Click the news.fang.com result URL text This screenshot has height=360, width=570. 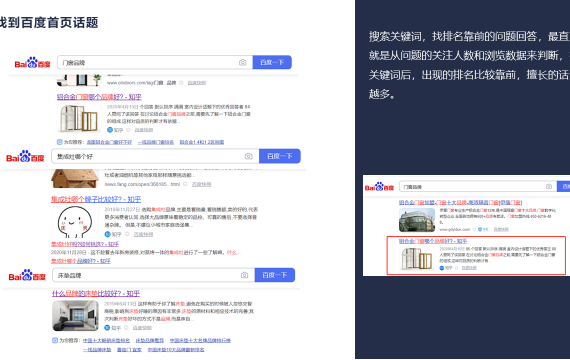pos(142,184)
